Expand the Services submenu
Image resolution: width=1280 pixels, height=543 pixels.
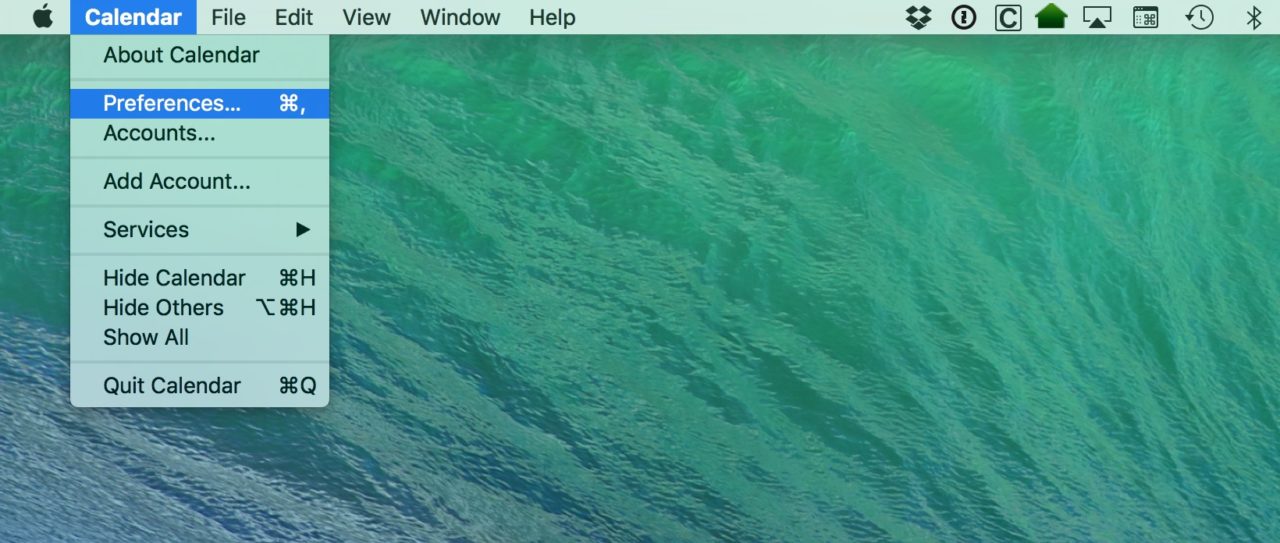pos(200,229)
